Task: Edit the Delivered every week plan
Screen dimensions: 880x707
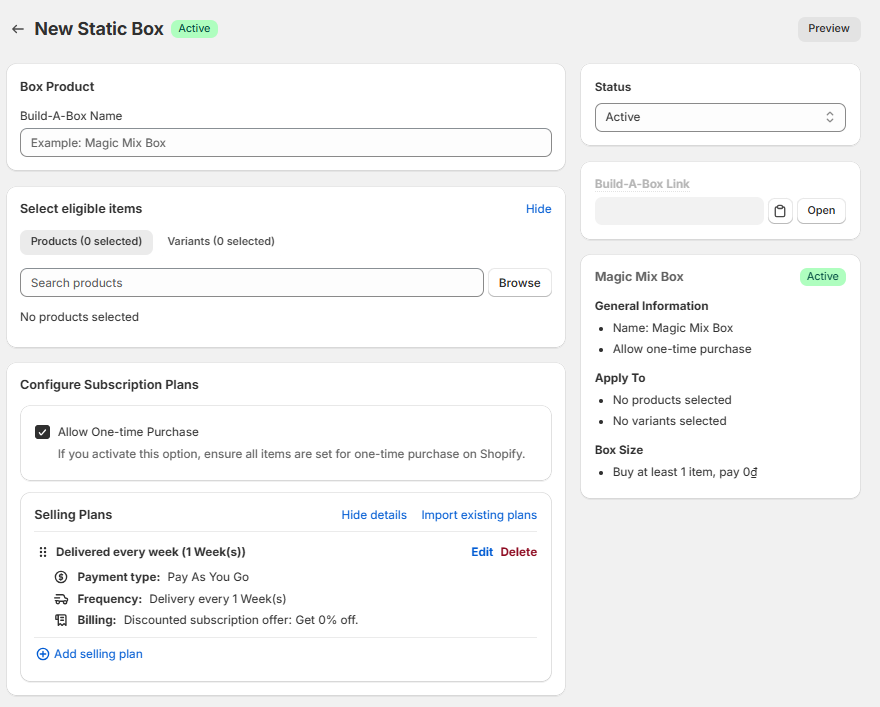Action: pyautogui.click(x=482, y=552)
